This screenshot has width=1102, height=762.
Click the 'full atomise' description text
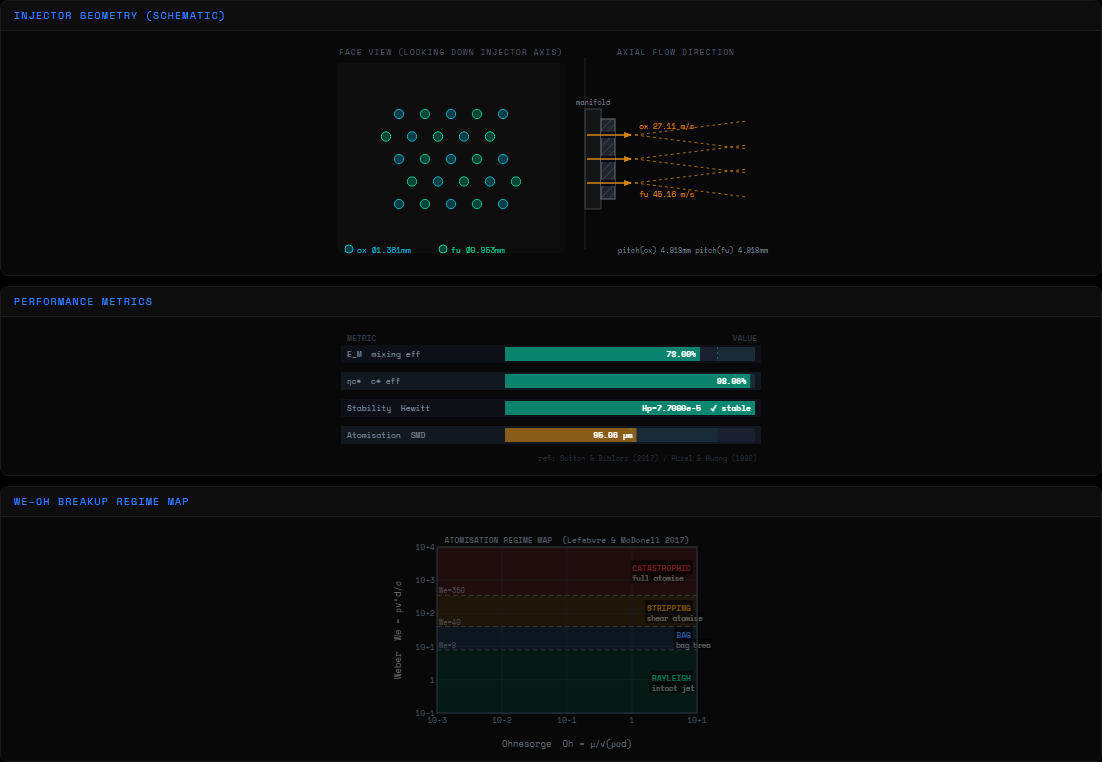pos(658,578)
